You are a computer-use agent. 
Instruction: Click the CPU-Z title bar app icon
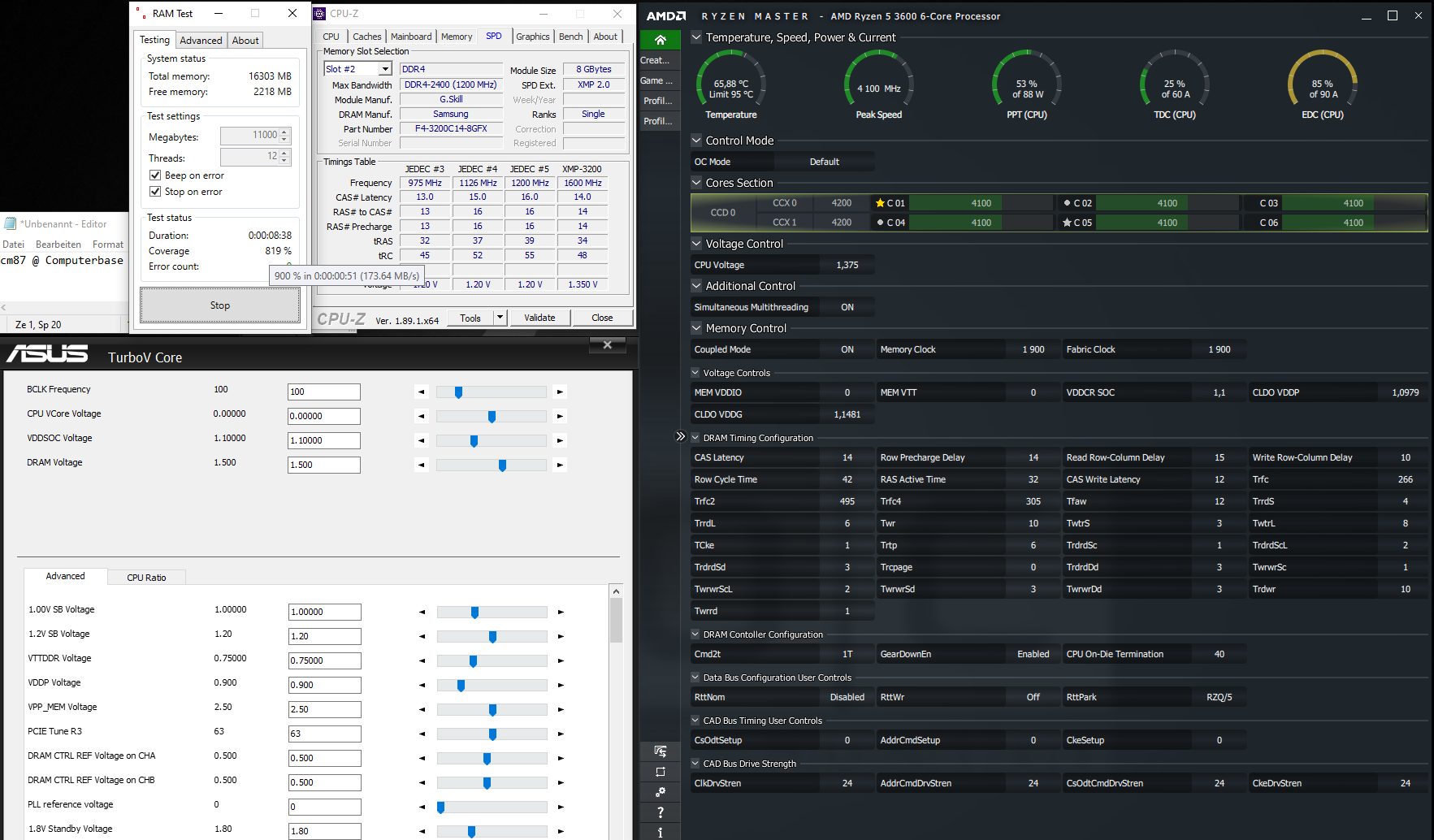(x=320, y=14)
